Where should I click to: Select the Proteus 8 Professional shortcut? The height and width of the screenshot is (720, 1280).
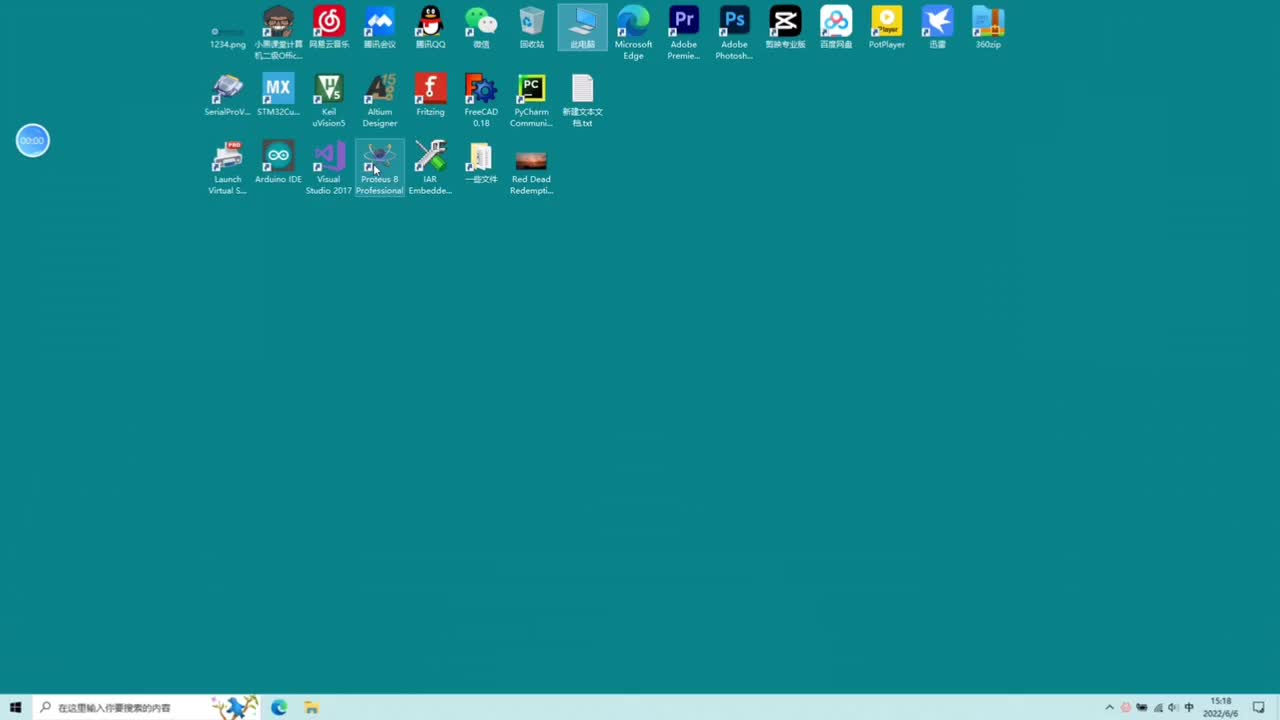click(x=379, y=167)
